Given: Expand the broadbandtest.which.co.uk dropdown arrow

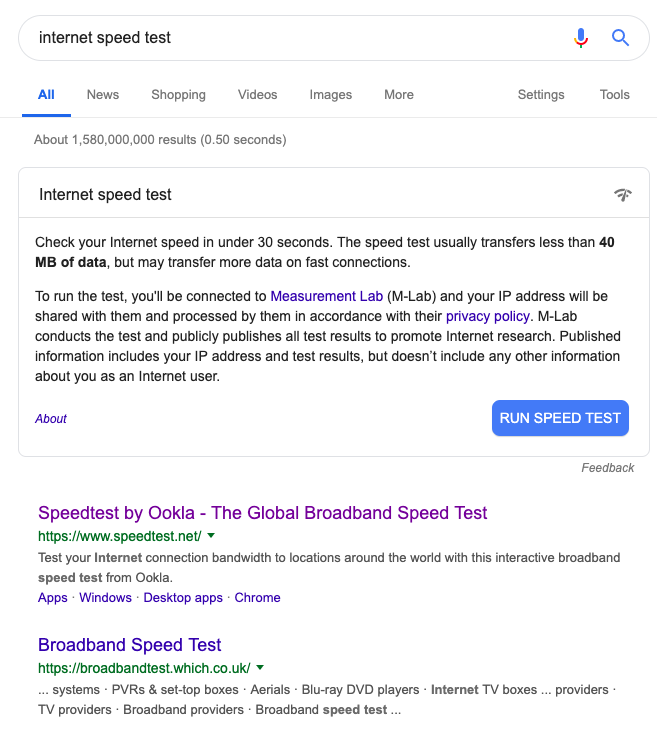Looking at the screenshot, I should pos(260,668).
